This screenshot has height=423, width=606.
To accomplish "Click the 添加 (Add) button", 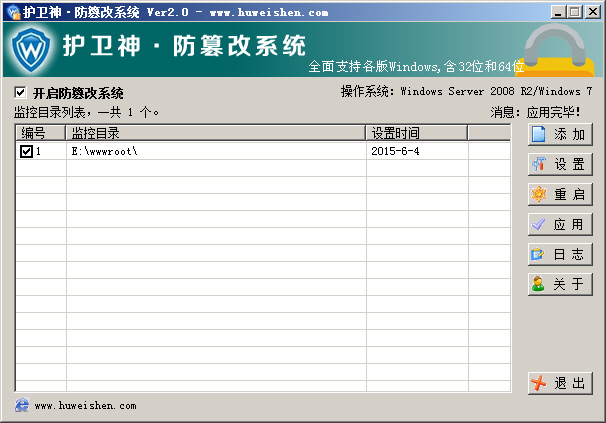I will coord(560,135).
